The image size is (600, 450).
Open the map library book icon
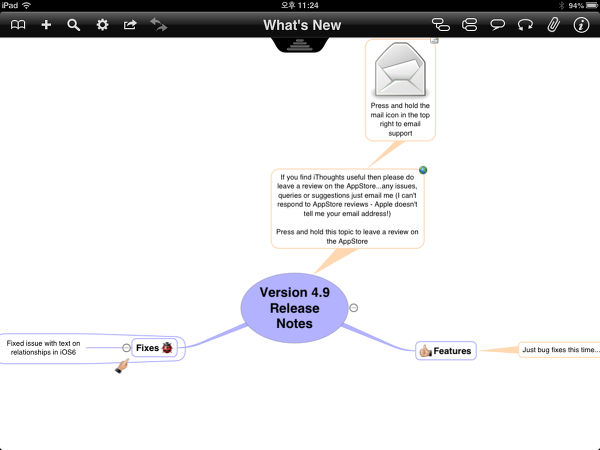(18, 25)
